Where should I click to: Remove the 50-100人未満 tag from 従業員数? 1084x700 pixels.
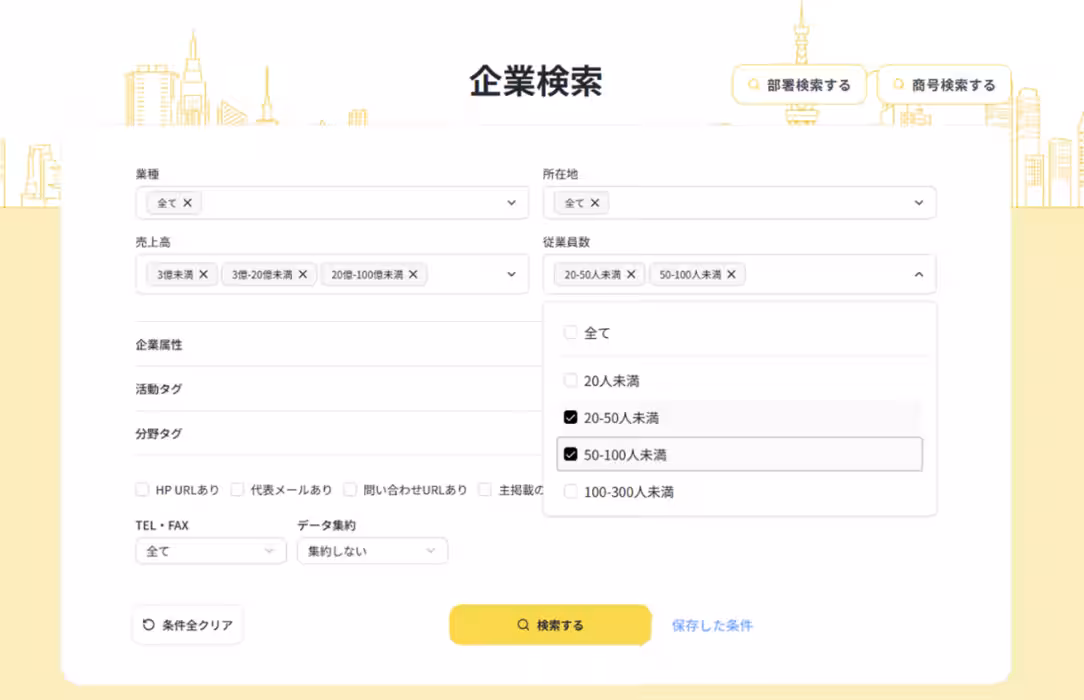(x=731, y=274)
